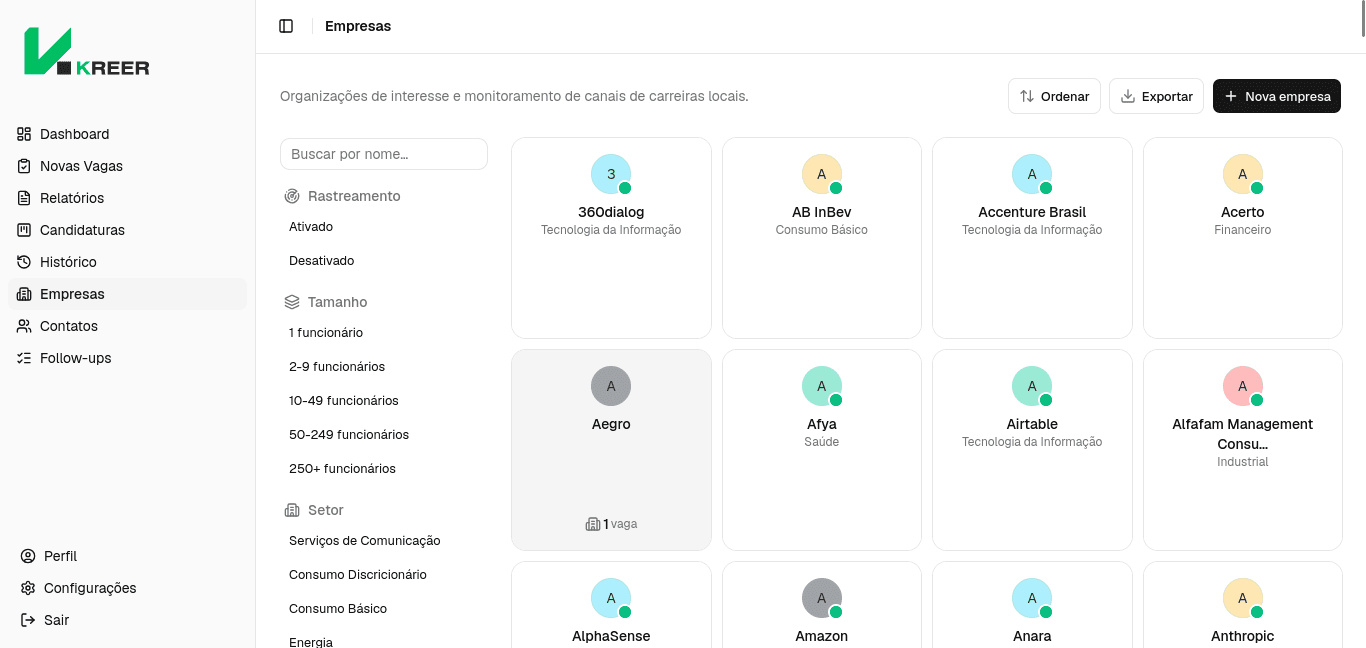Click the Amazon company avatar
This screenshot has height=648, width=1366.
(822, 598)
